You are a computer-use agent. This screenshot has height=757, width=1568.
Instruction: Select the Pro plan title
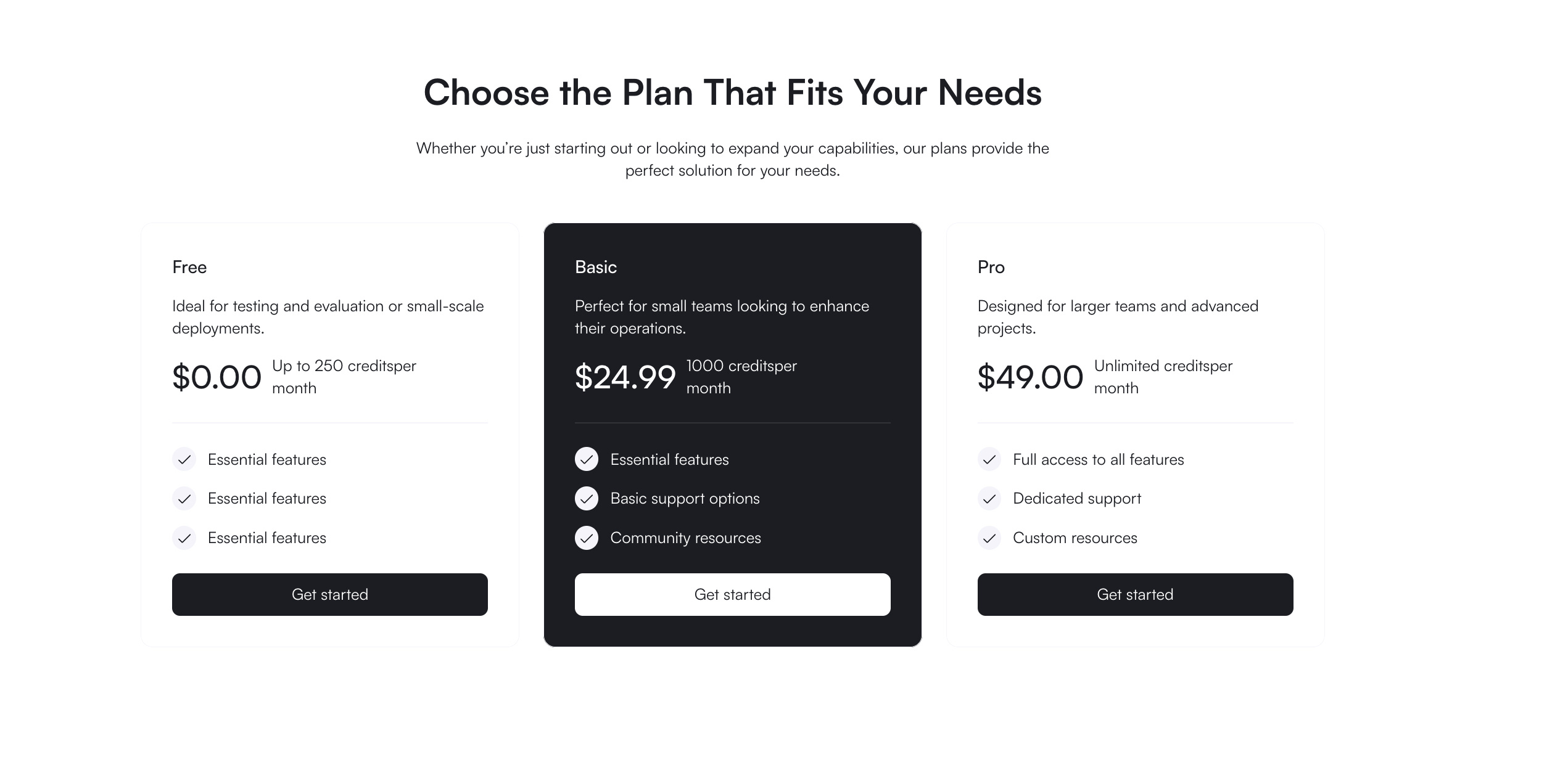991,267
